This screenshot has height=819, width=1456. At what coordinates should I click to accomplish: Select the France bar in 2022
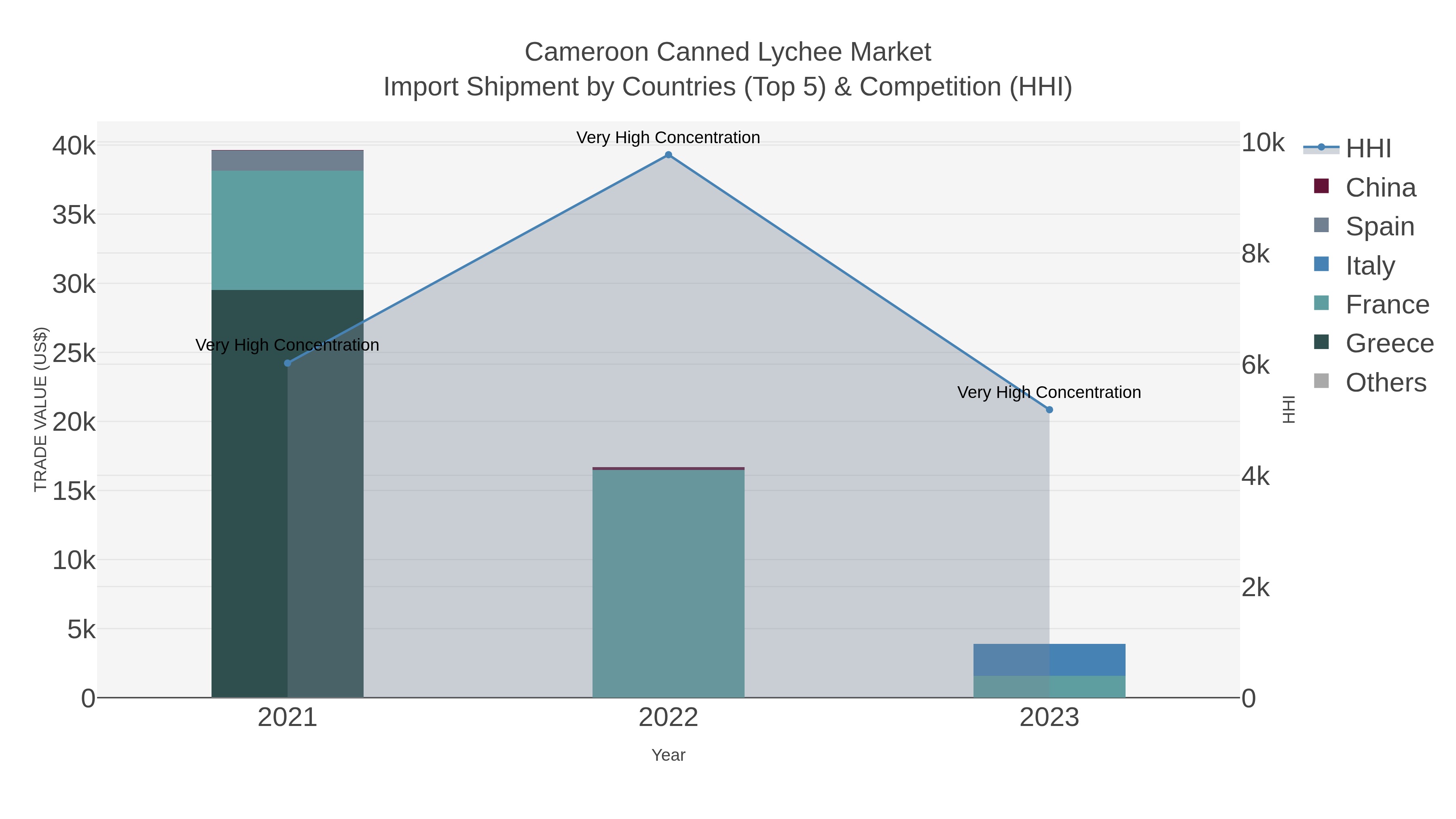[x=668, y=583]
